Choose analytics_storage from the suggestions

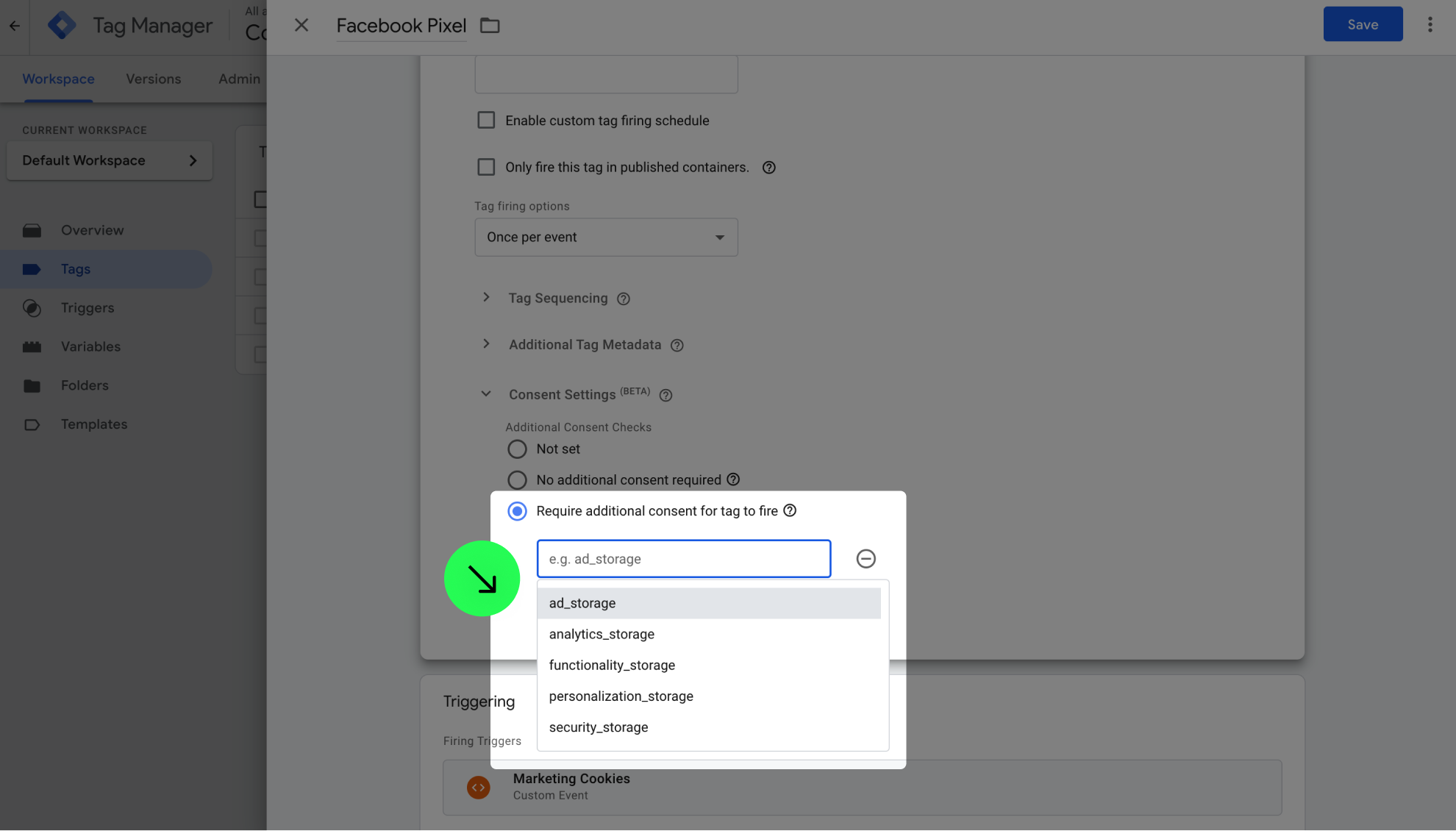point(709,634)
